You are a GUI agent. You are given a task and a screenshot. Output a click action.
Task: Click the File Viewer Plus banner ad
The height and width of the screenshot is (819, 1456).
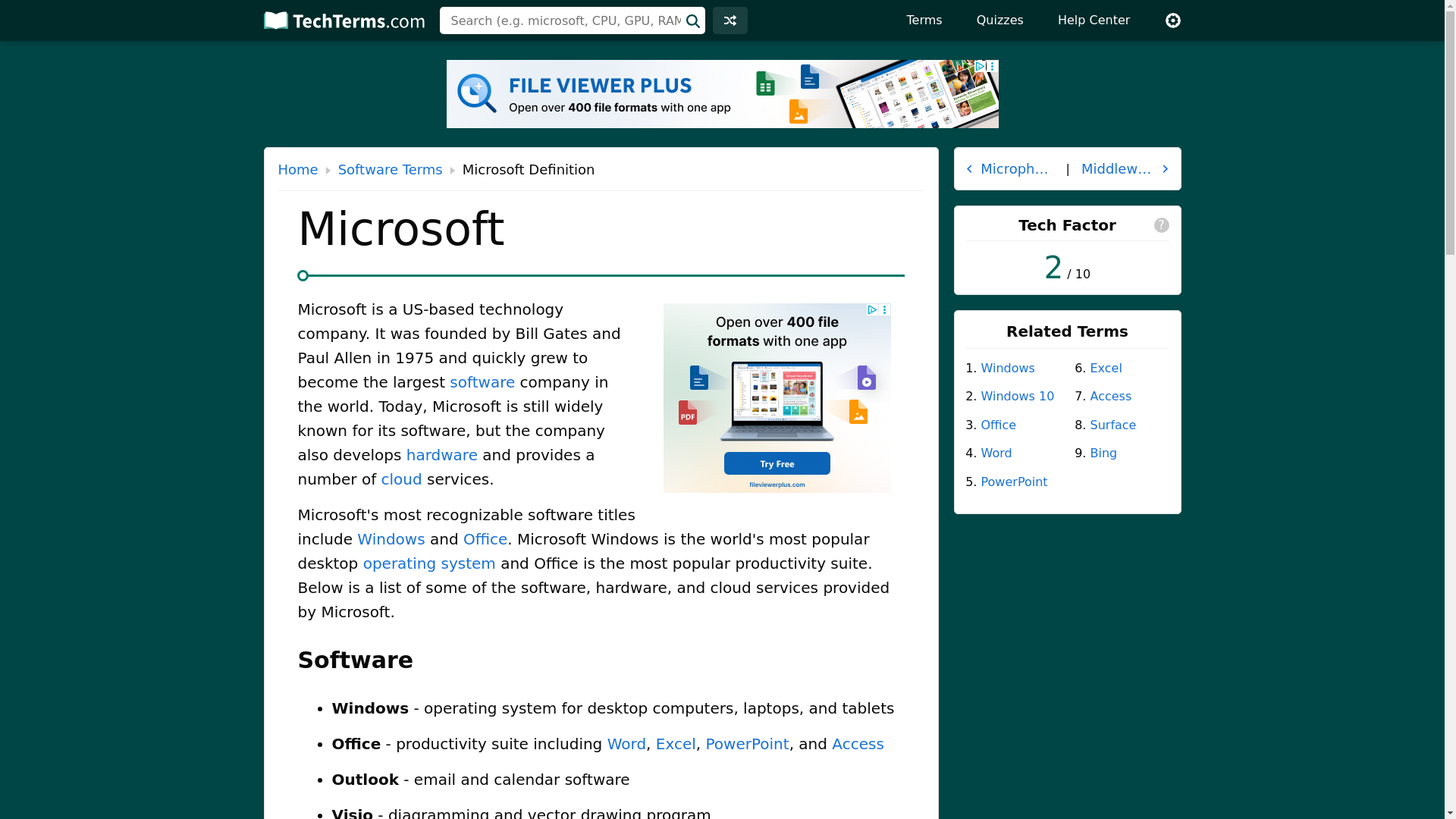pyautogui.click(x=722, y=94)
